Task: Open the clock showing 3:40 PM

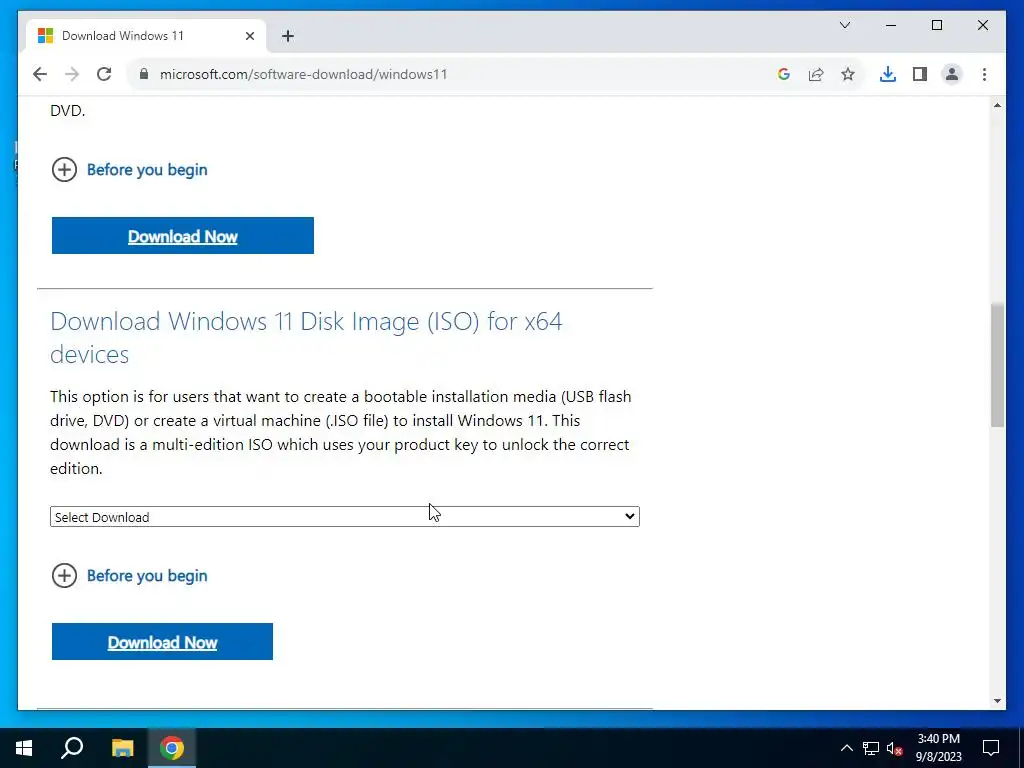Action: point(938,748)
